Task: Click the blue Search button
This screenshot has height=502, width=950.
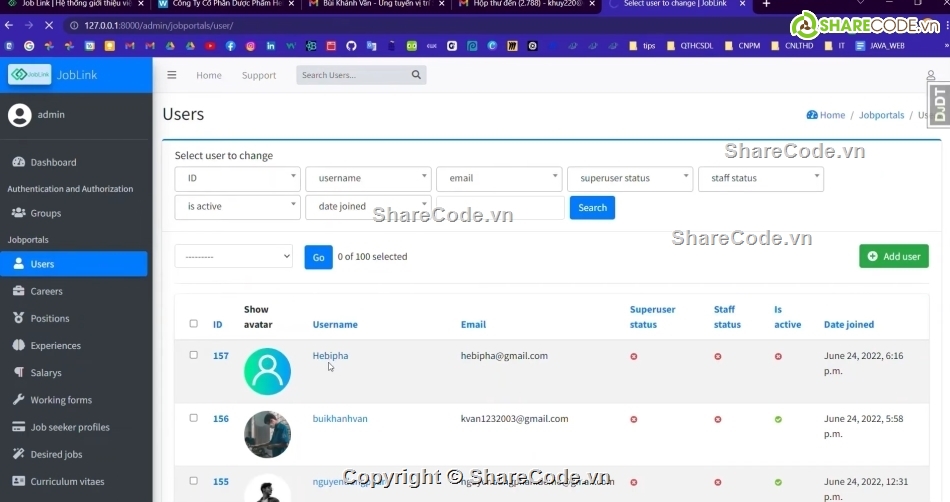Action: [x=592, y=208]
